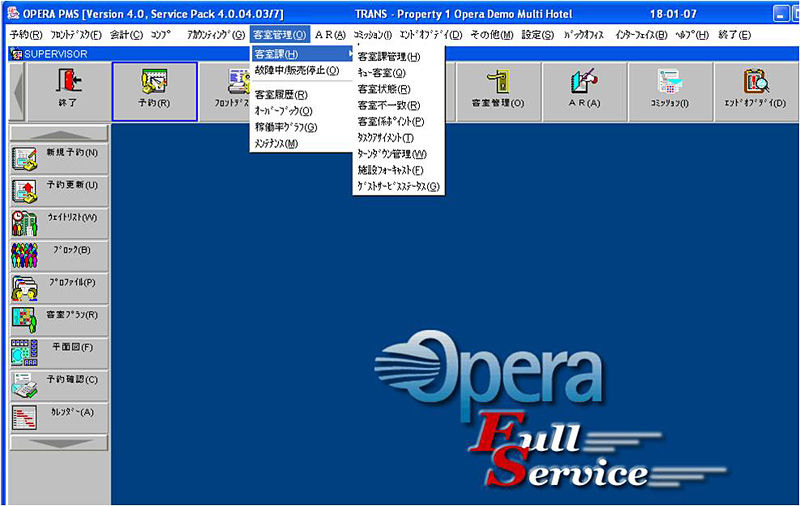The image size is (800, 506).
Task: Select 故障中/販売停止(O) from the dropdown menu
Action: pos(297,70)
